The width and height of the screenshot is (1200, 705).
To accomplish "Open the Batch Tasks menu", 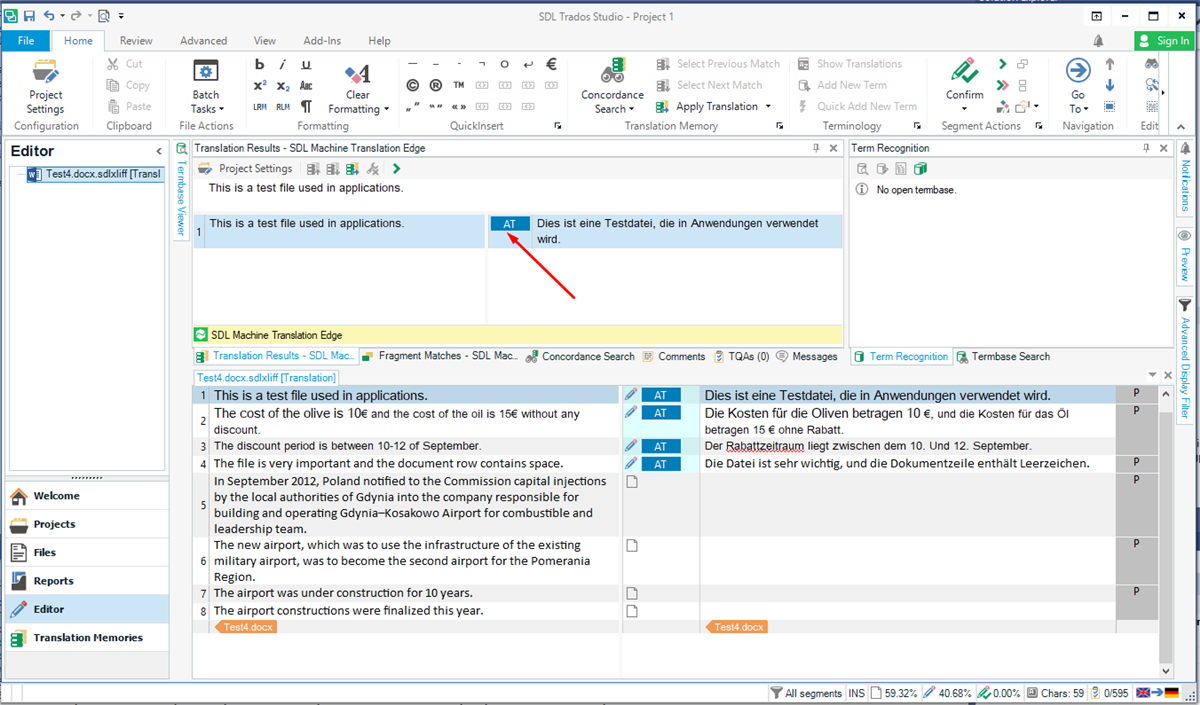I will click(x=207, y=86).
